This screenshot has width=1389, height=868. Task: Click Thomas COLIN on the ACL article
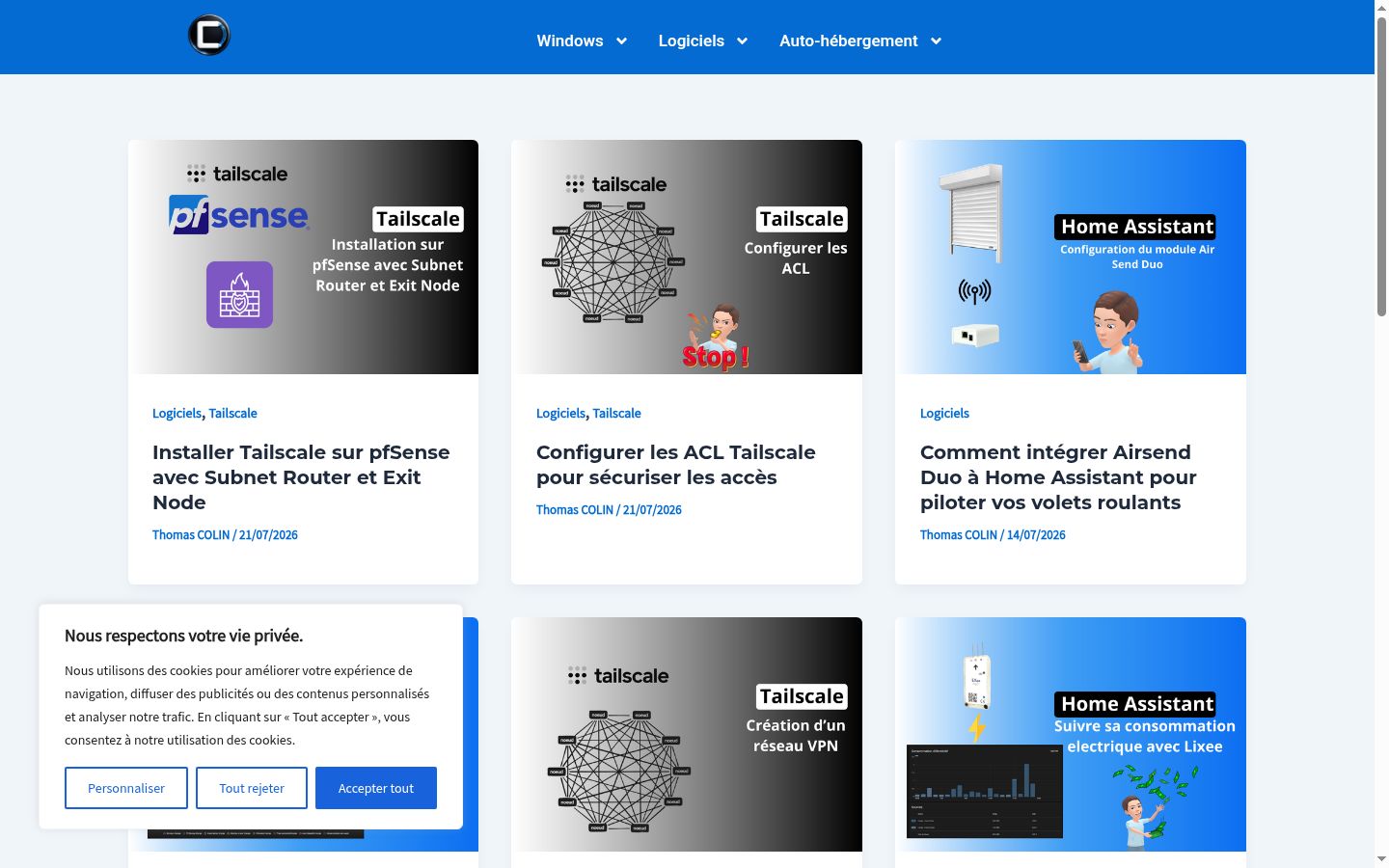point(575,509)
